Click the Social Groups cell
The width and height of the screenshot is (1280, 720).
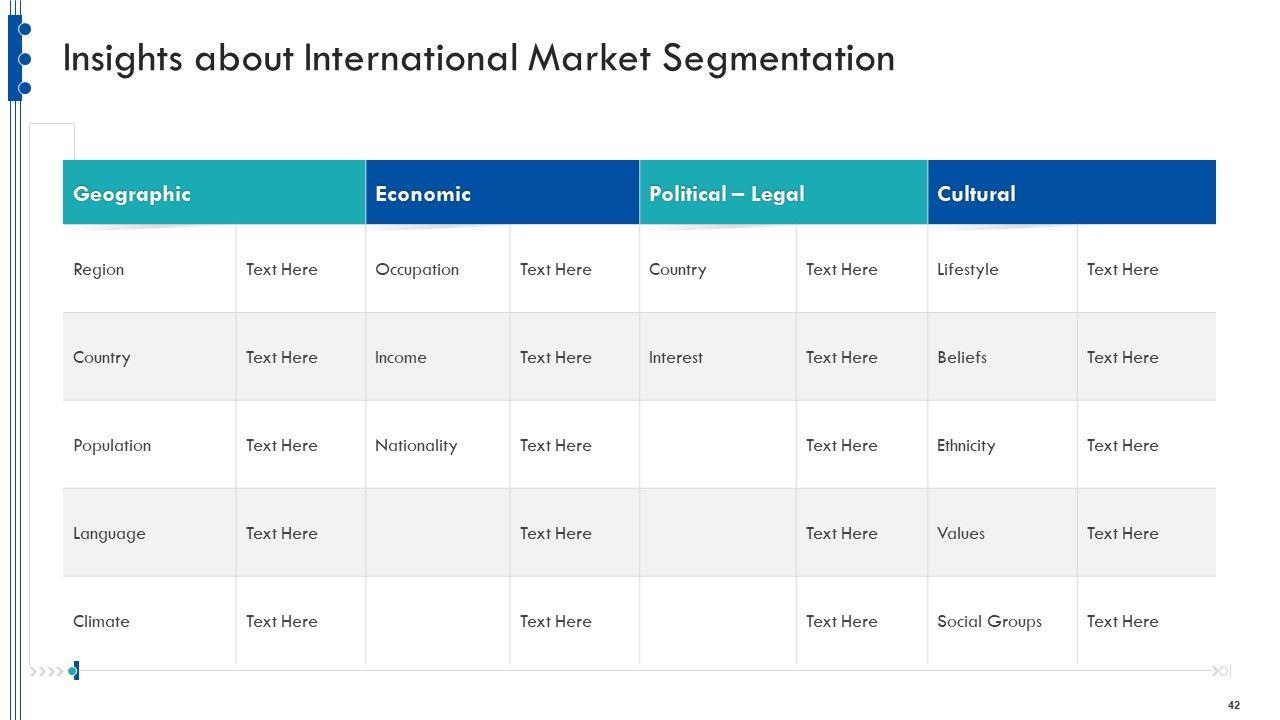pos(989,622)
